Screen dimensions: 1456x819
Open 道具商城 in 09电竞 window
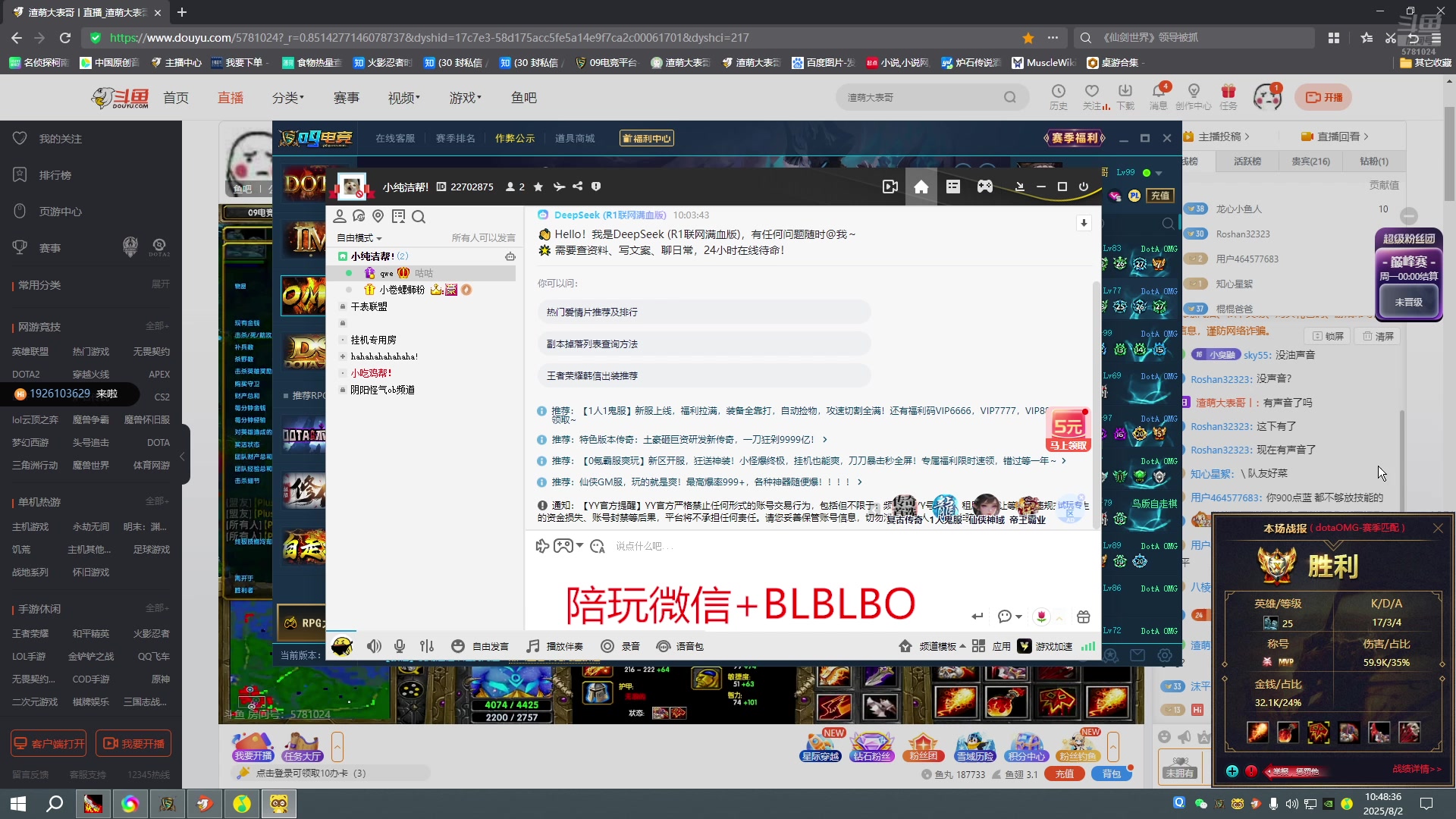point(575,138)
